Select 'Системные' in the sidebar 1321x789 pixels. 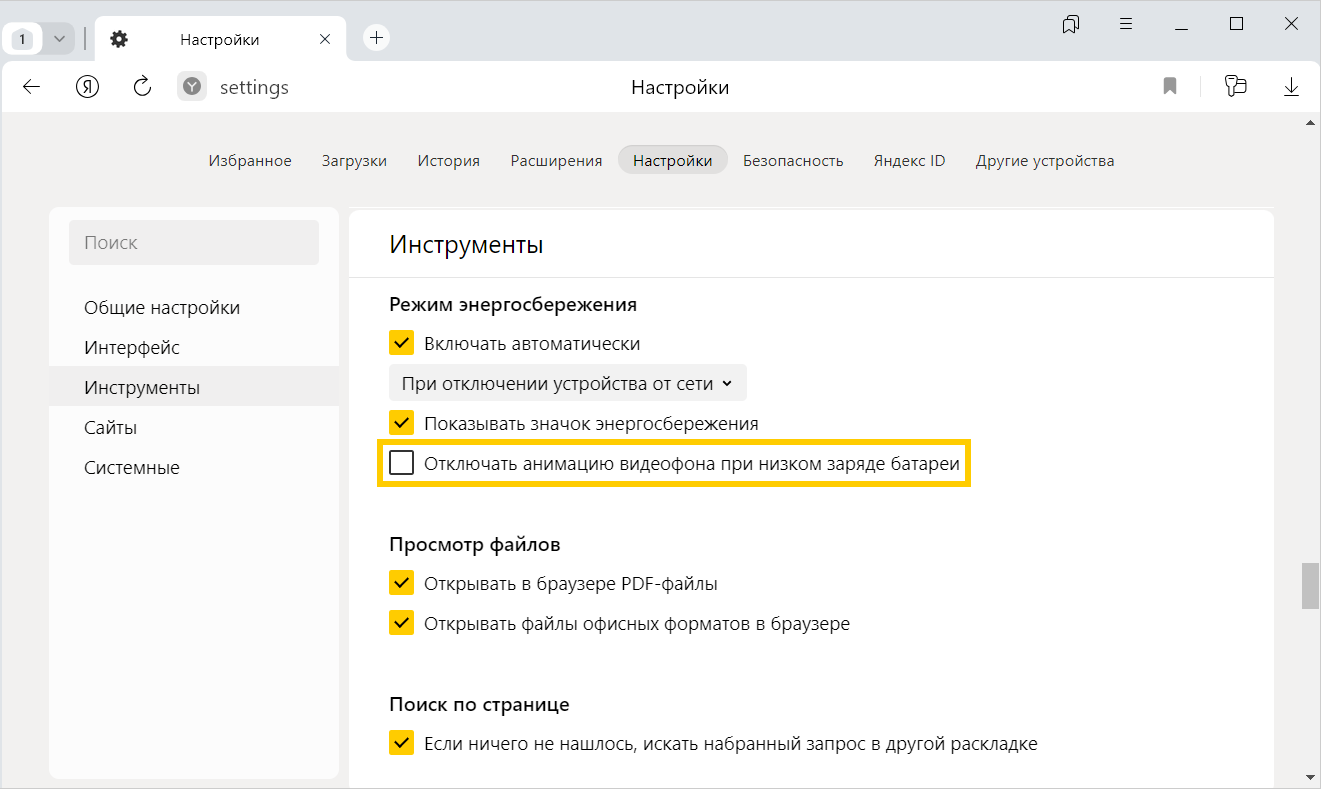(x=132, y=467)
